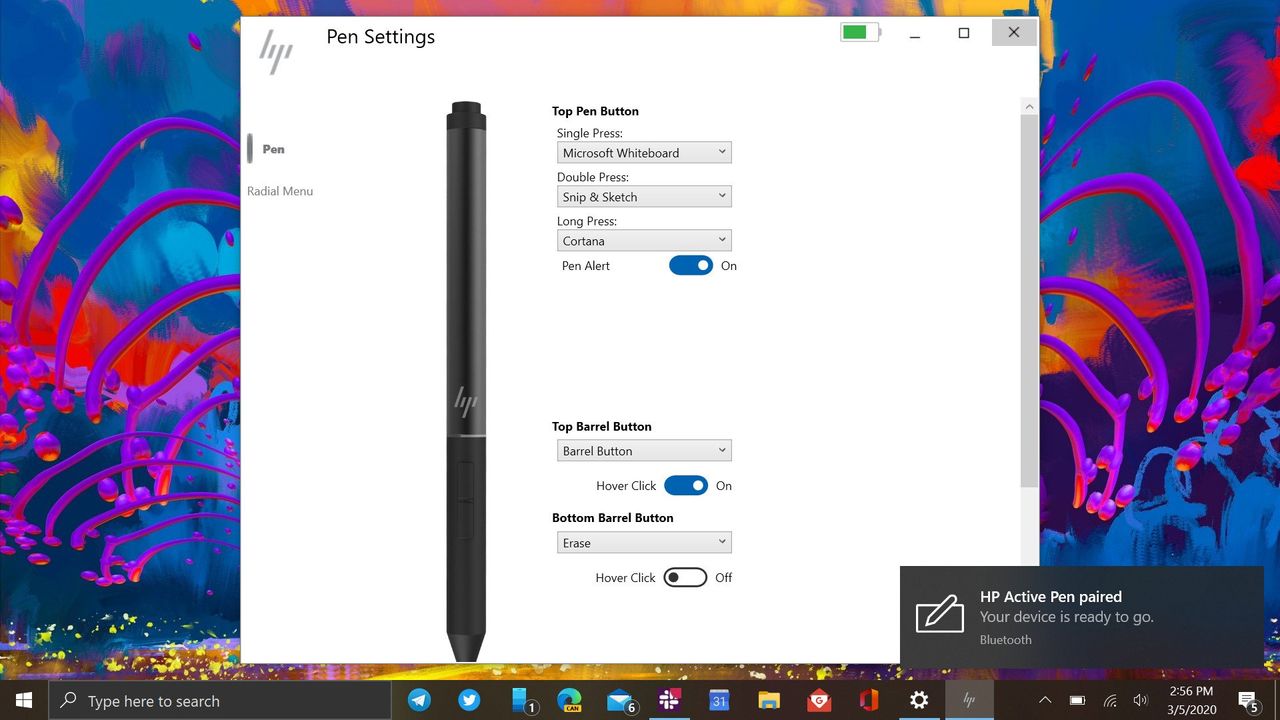Open the Gmail app in taskbar
Screen dimensions: 1280x720
[x=819, y=701]
